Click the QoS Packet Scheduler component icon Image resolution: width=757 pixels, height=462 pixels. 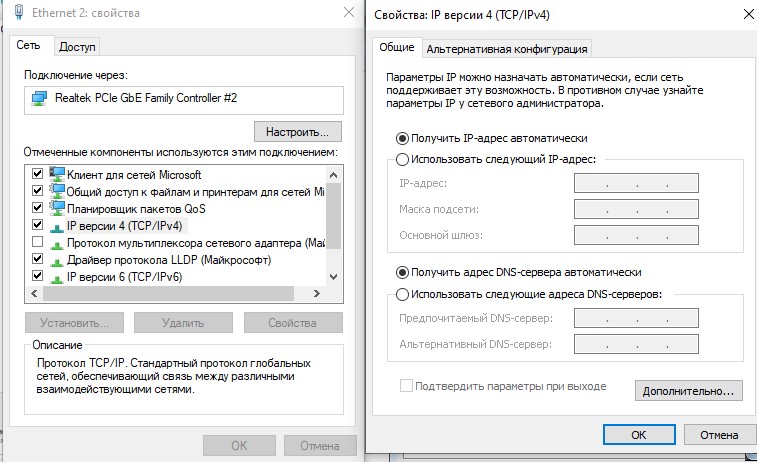57,209
